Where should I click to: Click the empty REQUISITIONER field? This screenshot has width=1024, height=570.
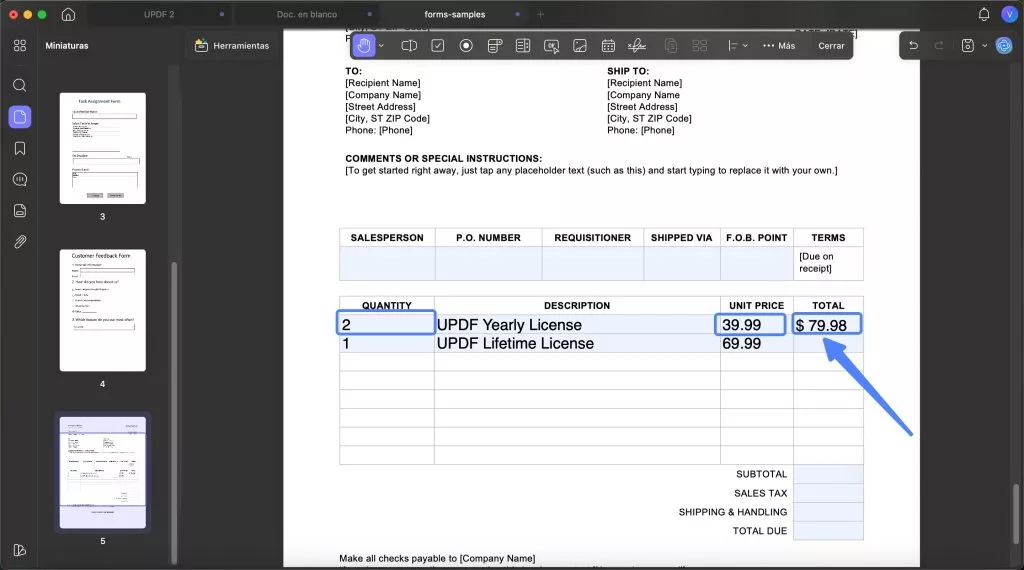(592, 263)
